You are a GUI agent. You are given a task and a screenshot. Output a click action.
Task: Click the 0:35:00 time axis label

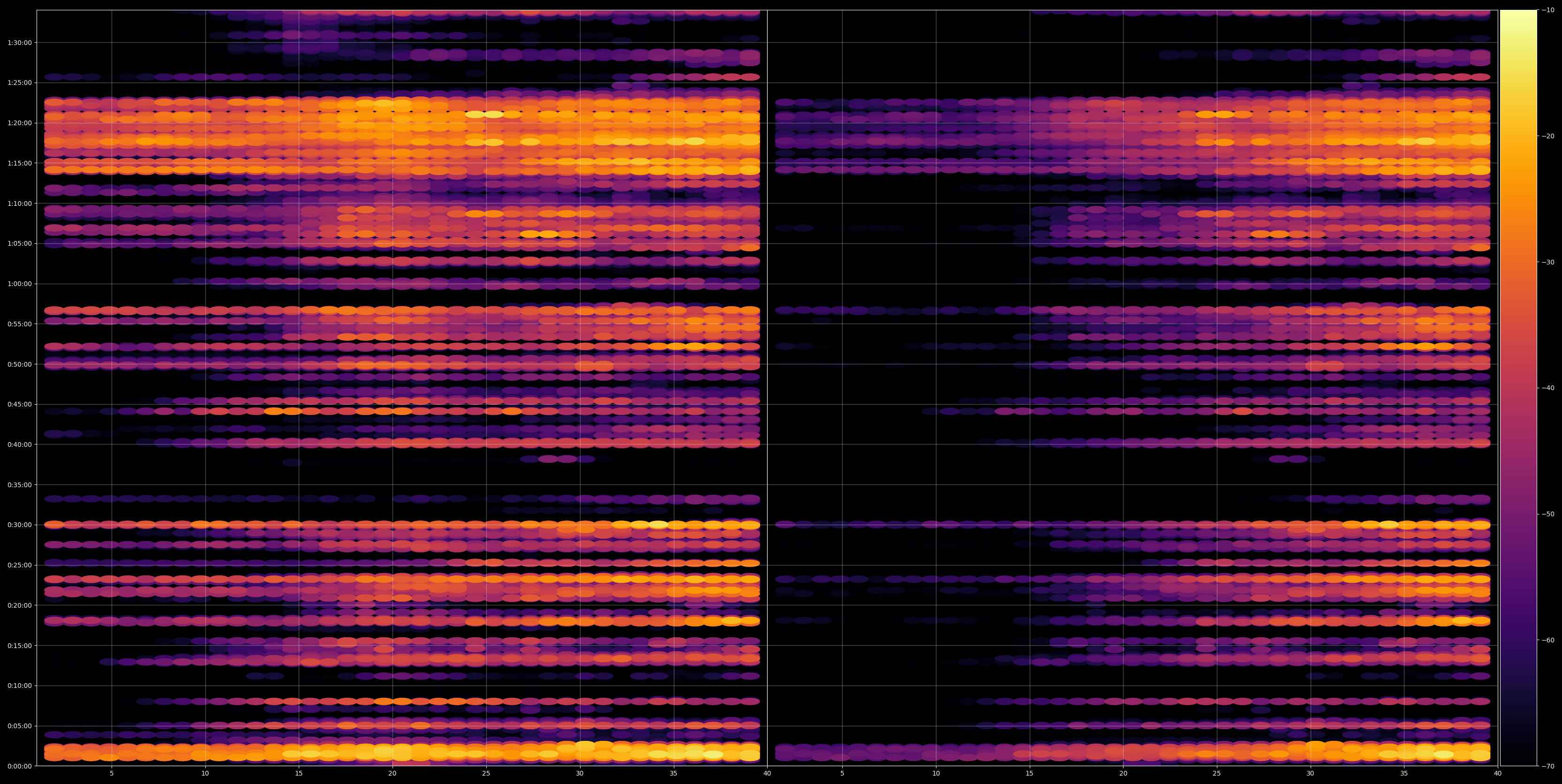tap(19, 485)
